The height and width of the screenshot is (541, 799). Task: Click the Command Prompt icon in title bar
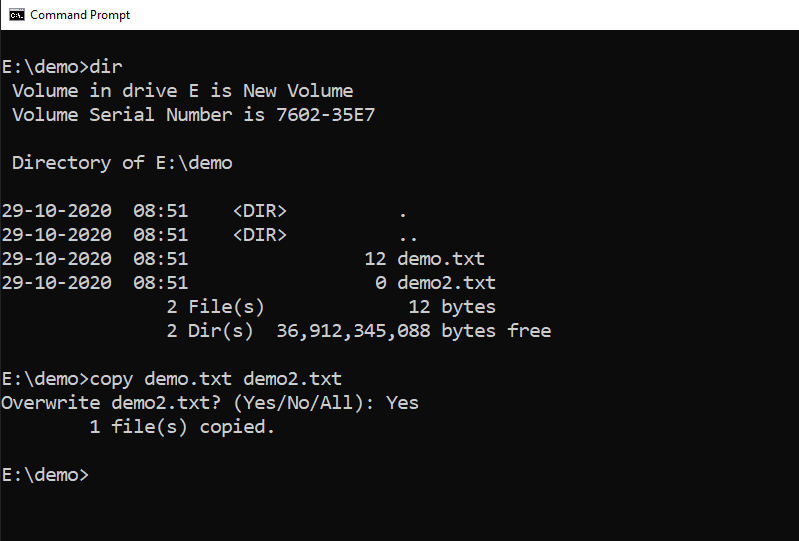tap(16, 15)
